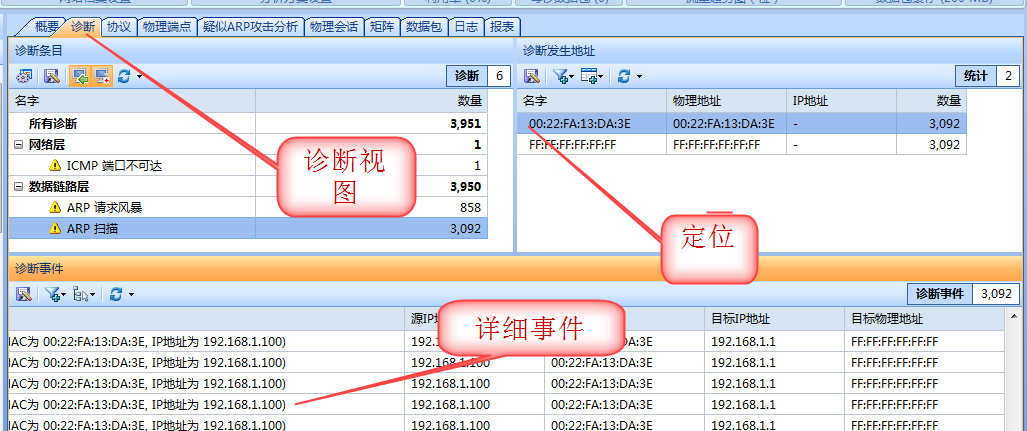Open the 矩阵 tab
The height and width of the screenshot is (431, 1027).
(381, 27)
